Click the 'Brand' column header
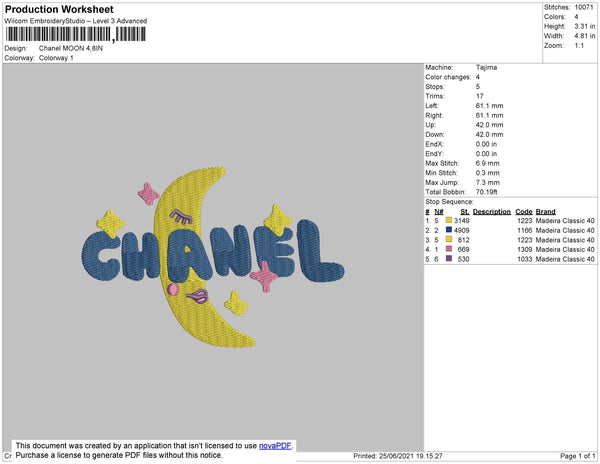The height and width of the screenshot is (464, 600). click(x=545, y=212)
